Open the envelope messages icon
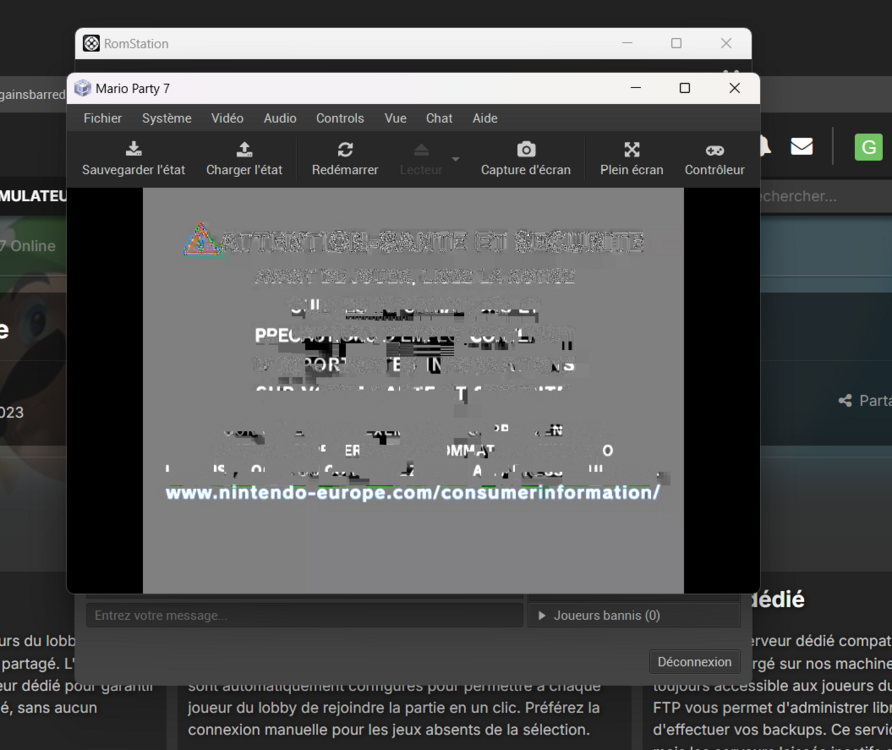The height and width of the screenshot is (750, 892). 802,147
